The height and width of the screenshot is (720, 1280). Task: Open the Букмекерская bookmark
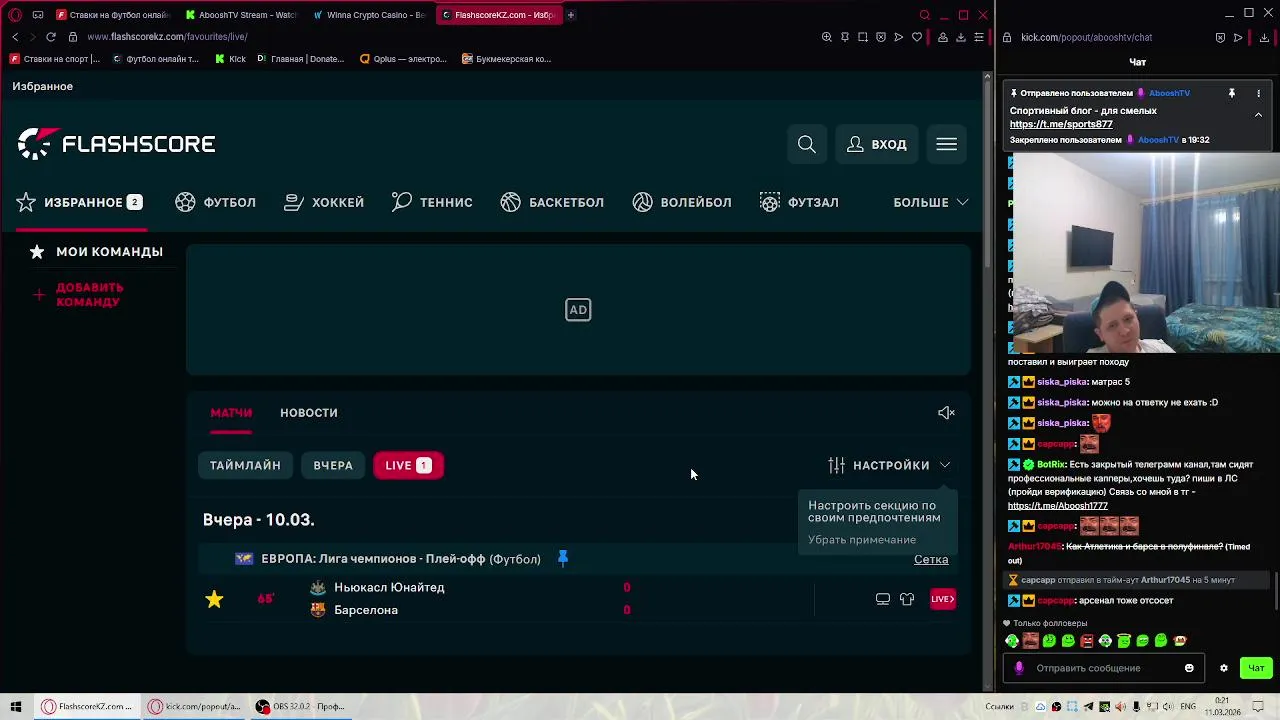click(x=506, y=59)
